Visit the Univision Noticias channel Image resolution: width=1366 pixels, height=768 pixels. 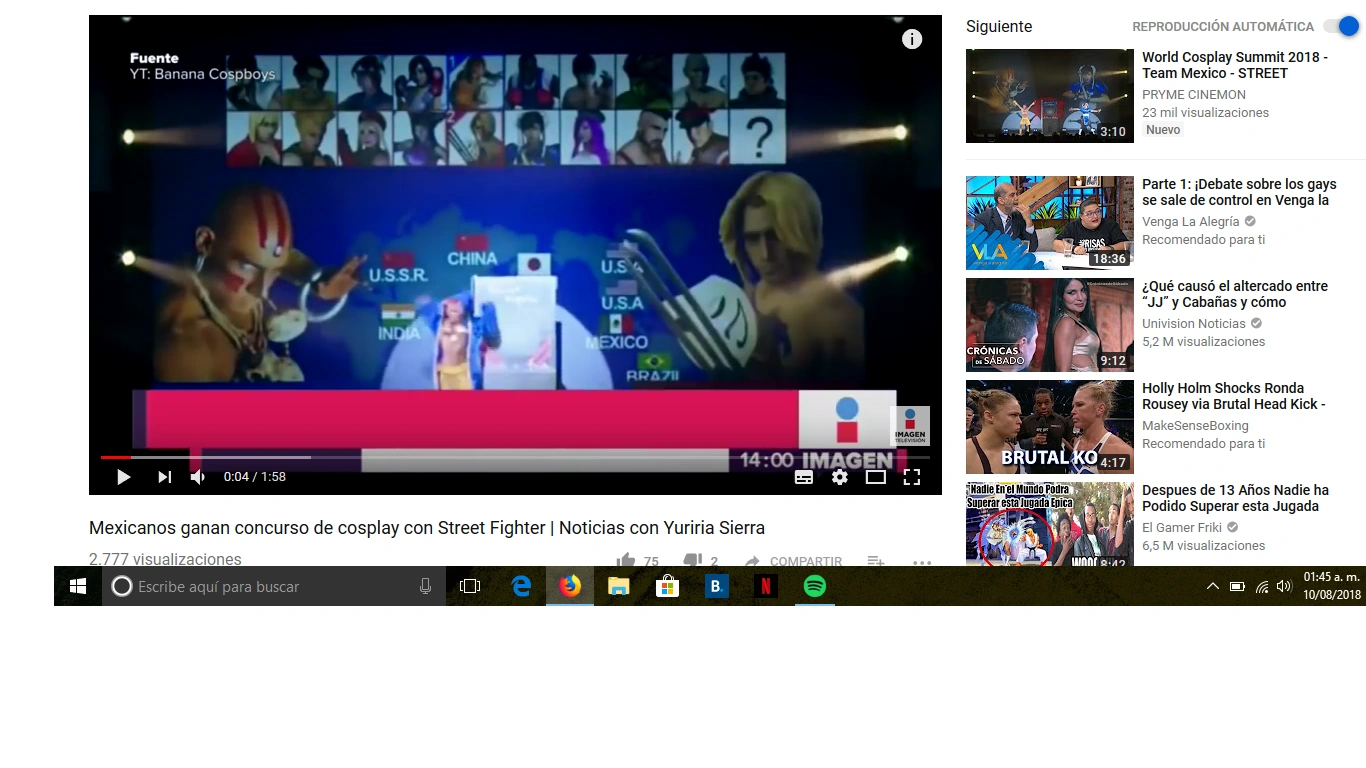click(x=1194, y=324)
